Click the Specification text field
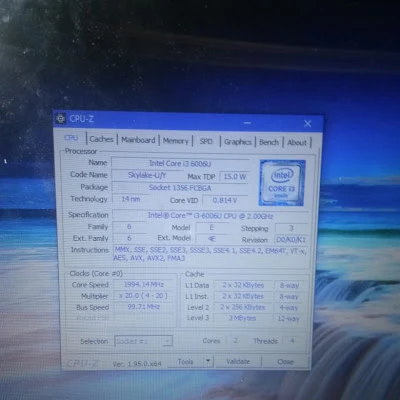Image resolution: width=400 pixels, height=400 pixels. point(210,216)
